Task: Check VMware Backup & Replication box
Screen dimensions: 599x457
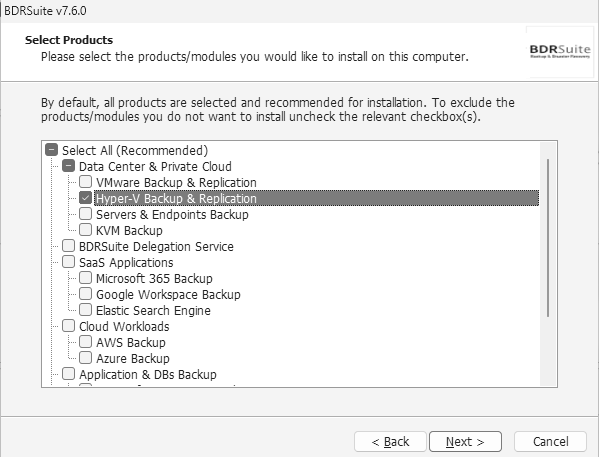Action: [x=86, y=182]
